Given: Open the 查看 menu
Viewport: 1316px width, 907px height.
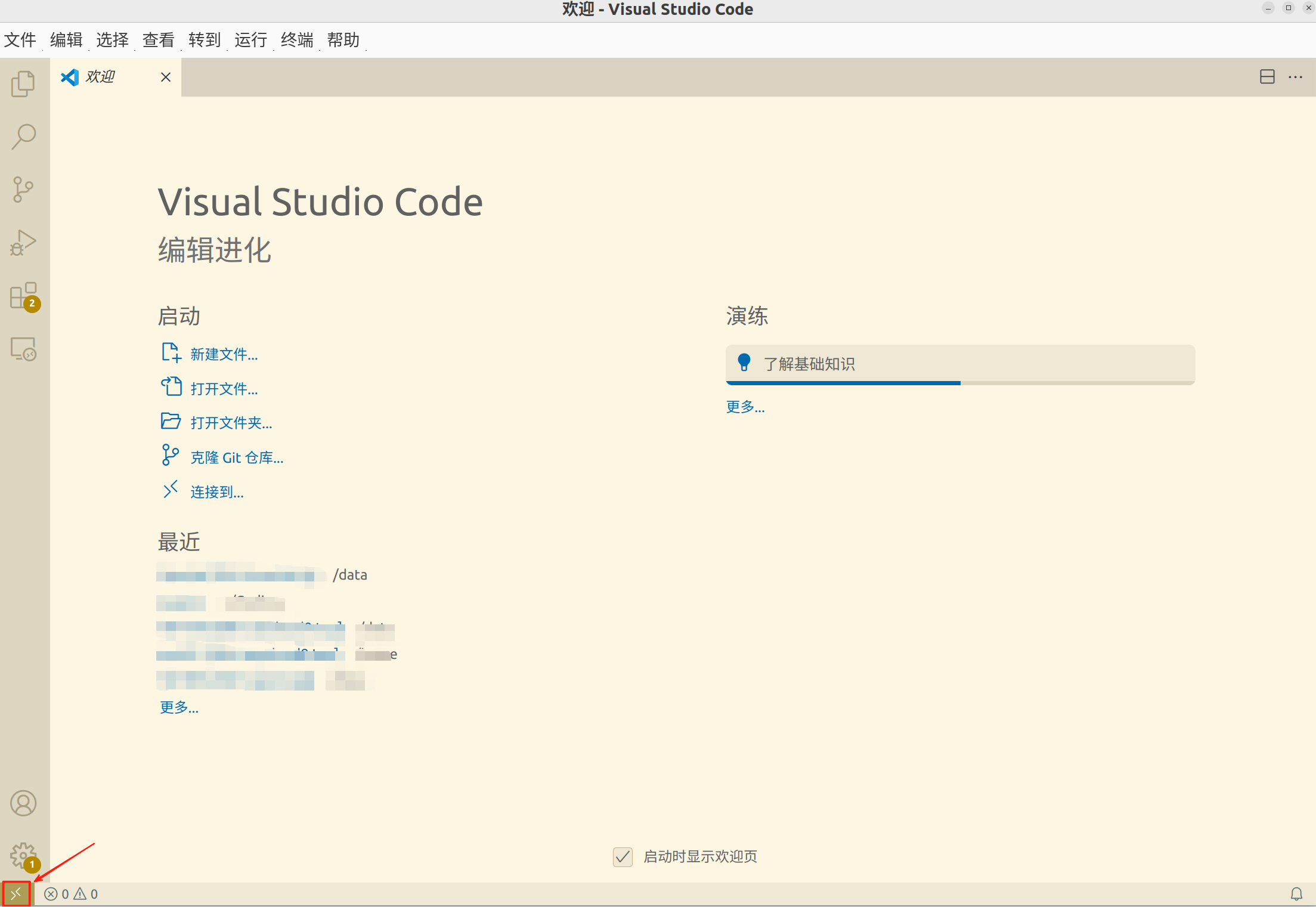Looking at the screenshot, I should tap(158, 40).
